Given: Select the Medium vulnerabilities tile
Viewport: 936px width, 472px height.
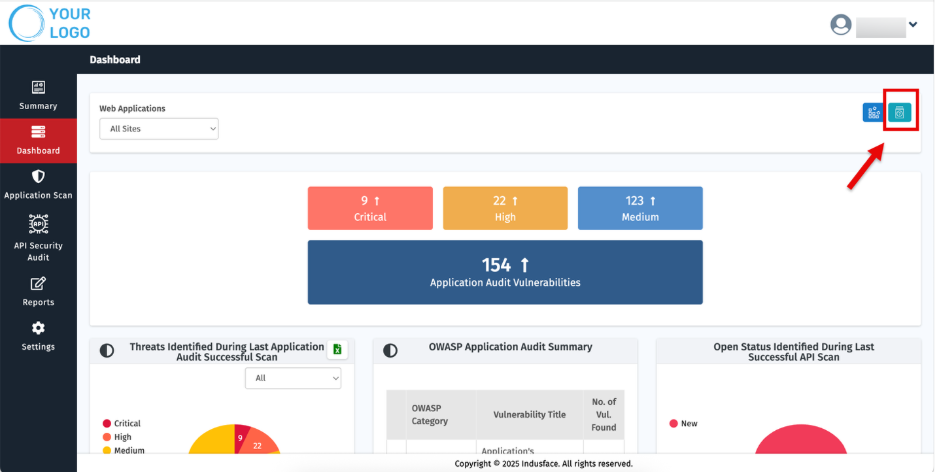Looking at the screenshot, I should 640,208.
